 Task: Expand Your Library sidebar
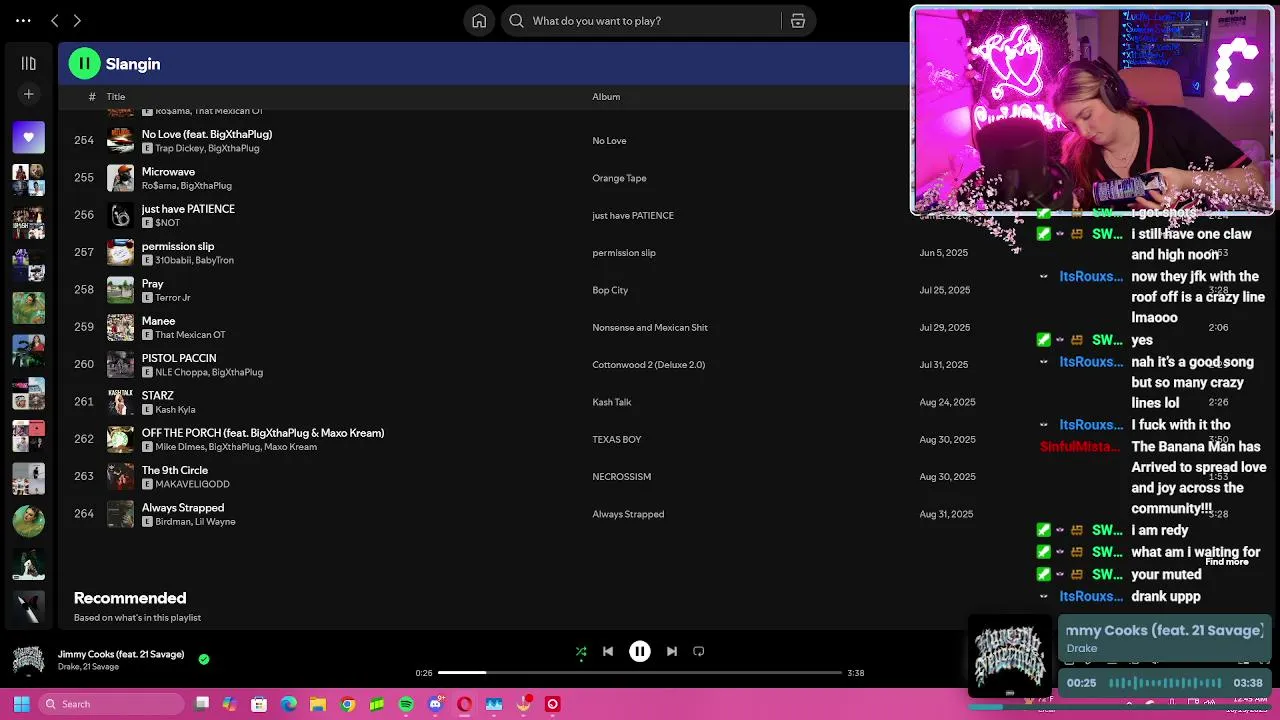(28, 63)
